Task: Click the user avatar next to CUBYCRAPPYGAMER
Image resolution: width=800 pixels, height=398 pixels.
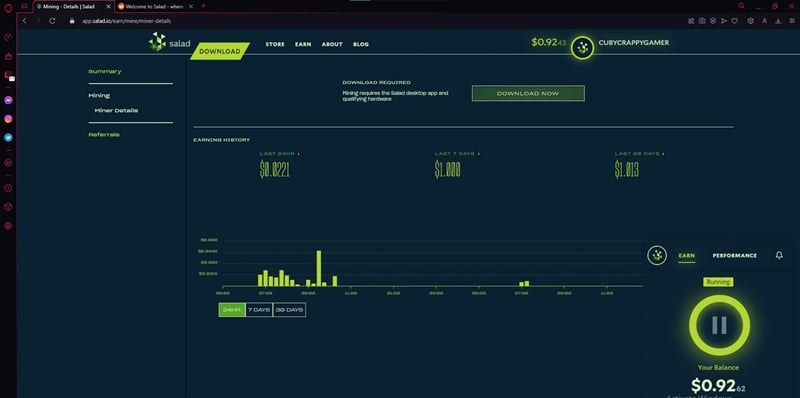Action: 583,47
